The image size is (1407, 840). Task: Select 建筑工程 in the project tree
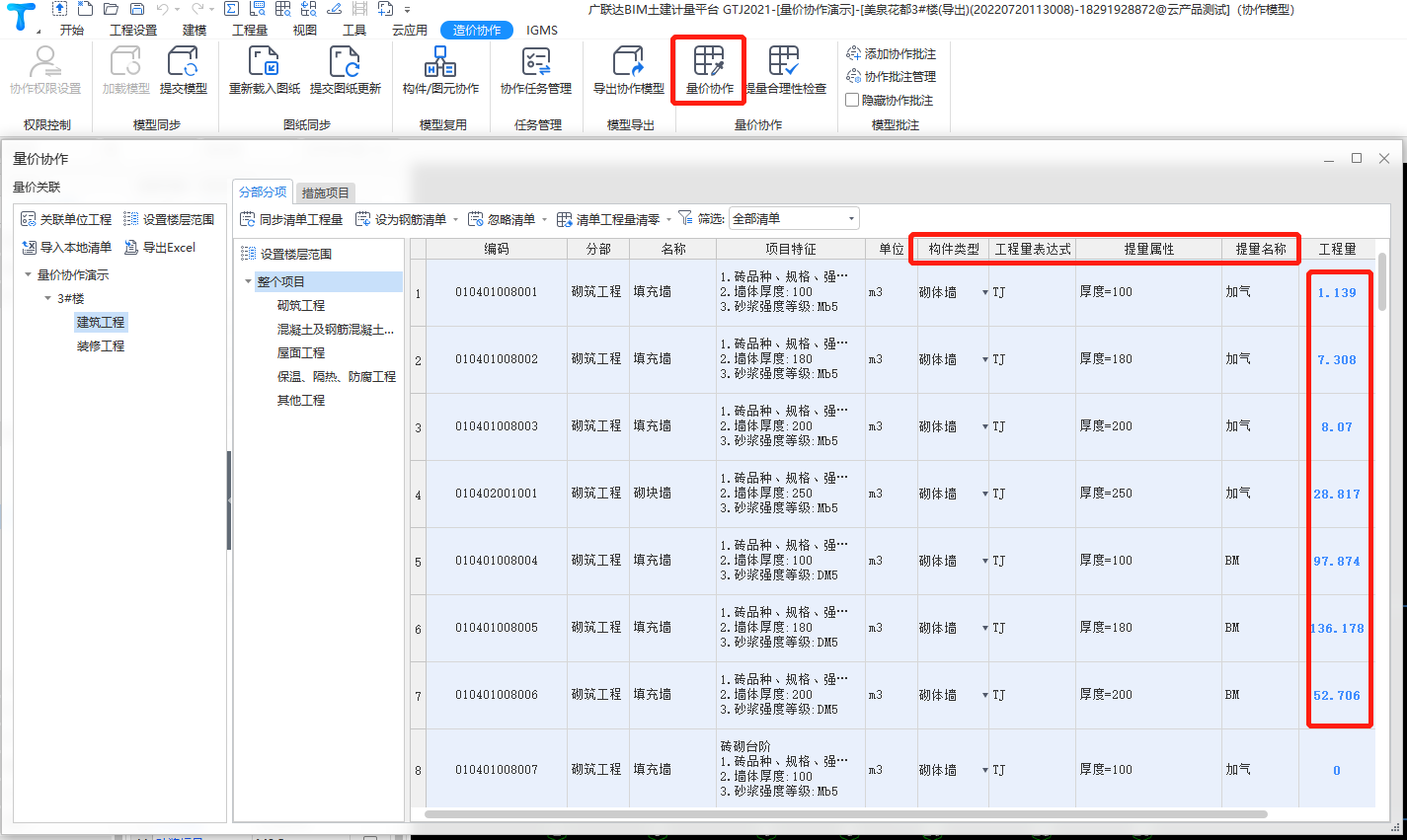pyautogui.click(x=101, y=322)
